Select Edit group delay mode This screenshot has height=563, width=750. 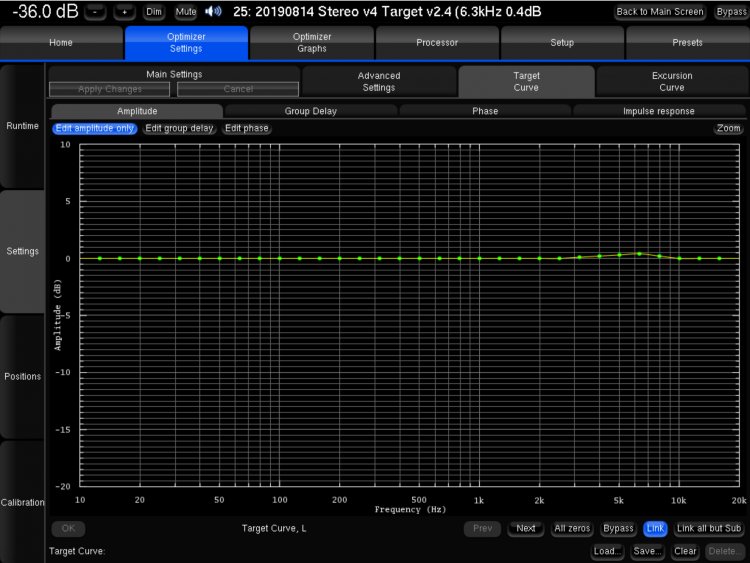[180, 128]
